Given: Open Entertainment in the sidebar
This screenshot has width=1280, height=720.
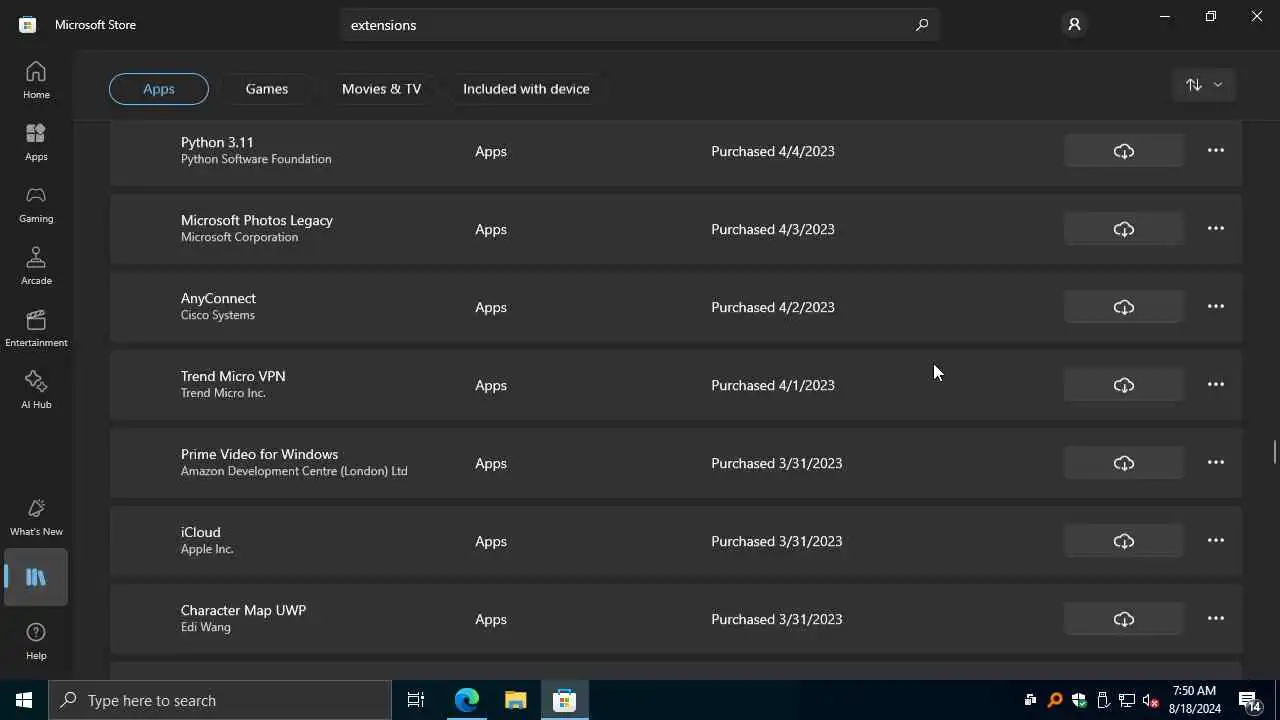Looking at the screenshot, I should 36,328.
